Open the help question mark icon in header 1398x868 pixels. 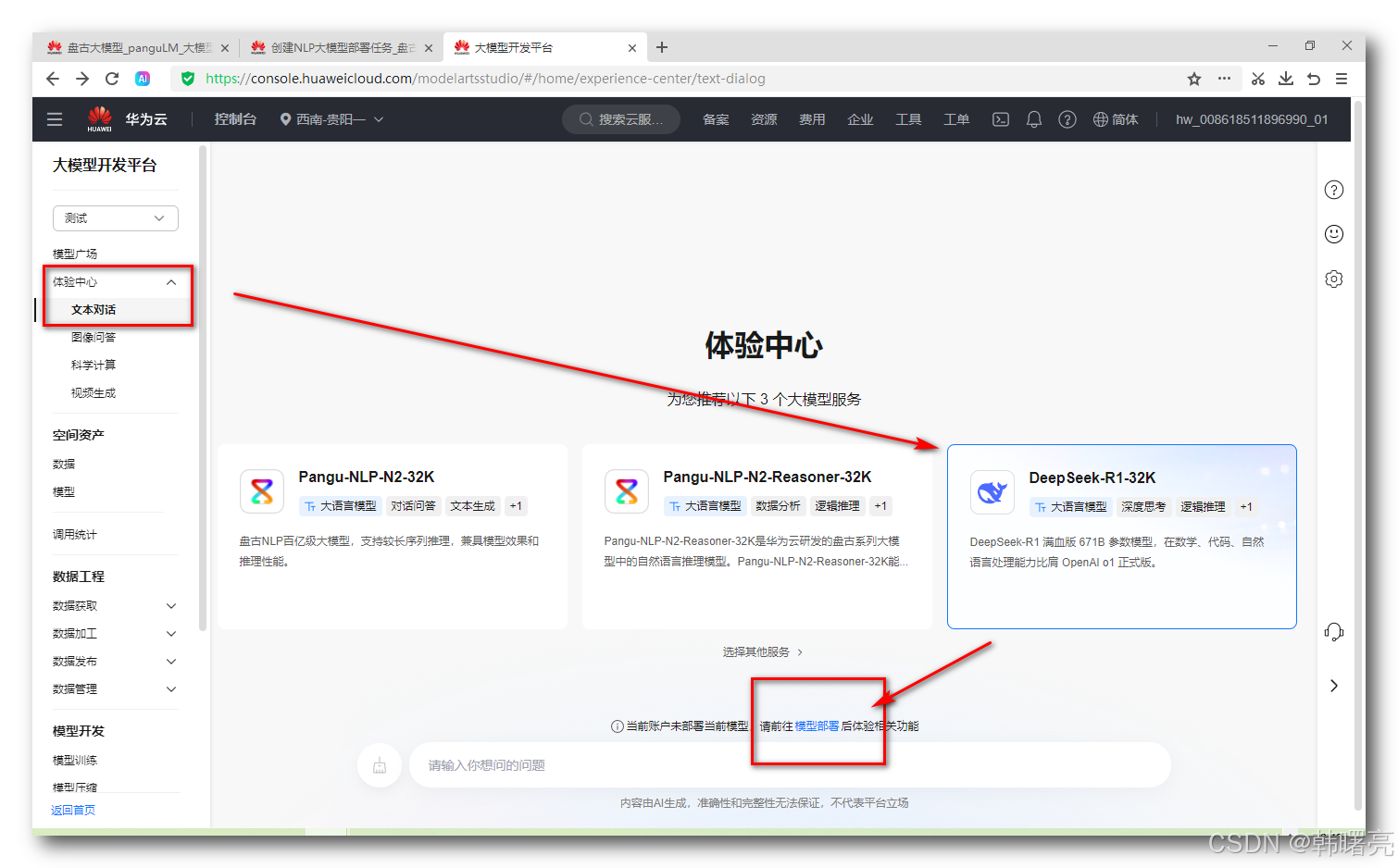click(1067, 119)
